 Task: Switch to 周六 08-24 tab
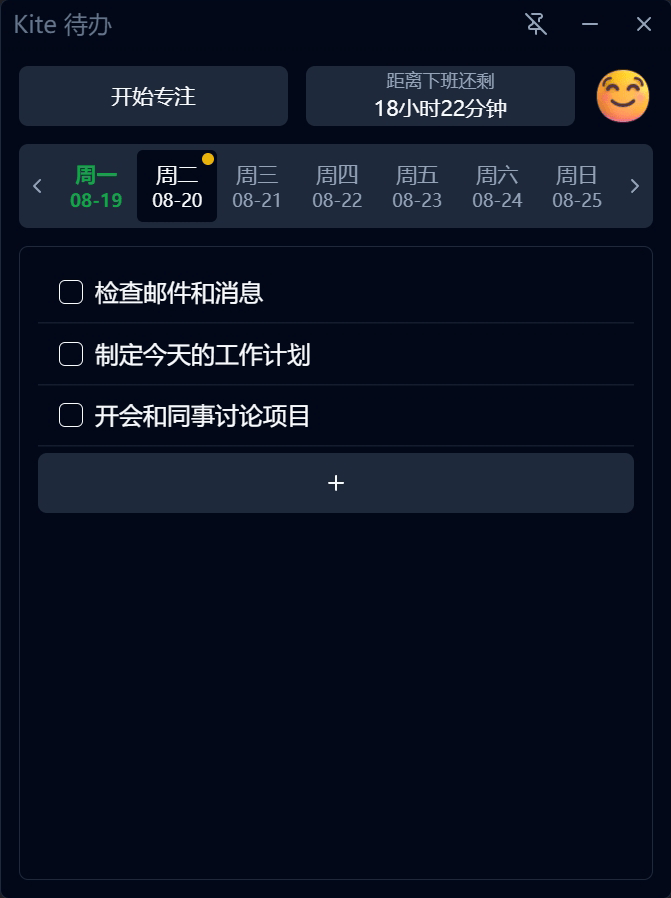click(497, 187)
